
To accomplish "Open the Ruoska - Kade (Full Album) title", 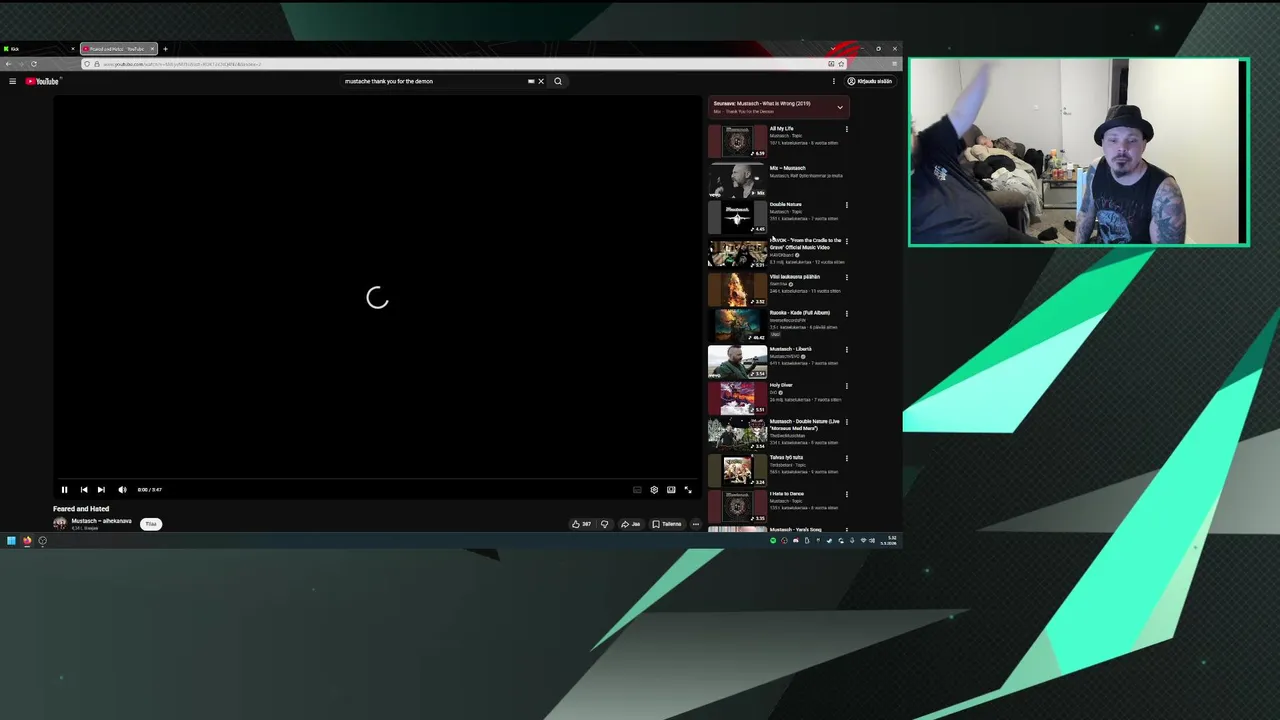I will [x=800, y=313].
